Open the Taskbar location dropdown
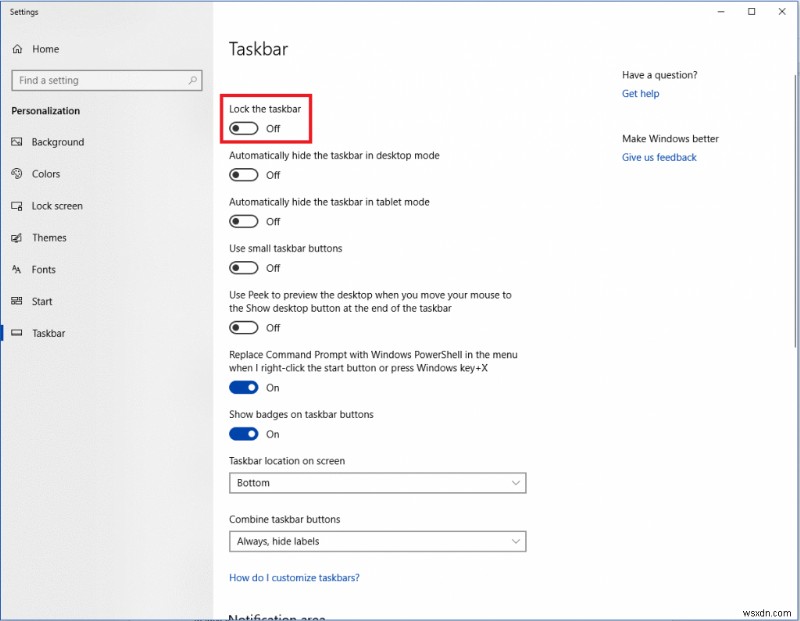The height and width of the screenshot is (621, 800). point(378,483)
